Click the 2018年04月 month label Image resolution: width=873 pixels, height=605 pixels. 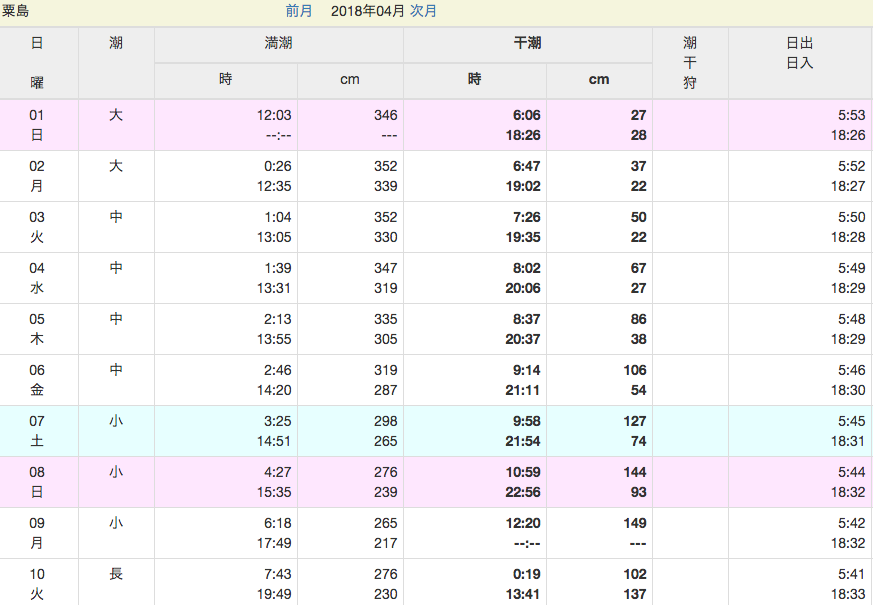(367, 12)
